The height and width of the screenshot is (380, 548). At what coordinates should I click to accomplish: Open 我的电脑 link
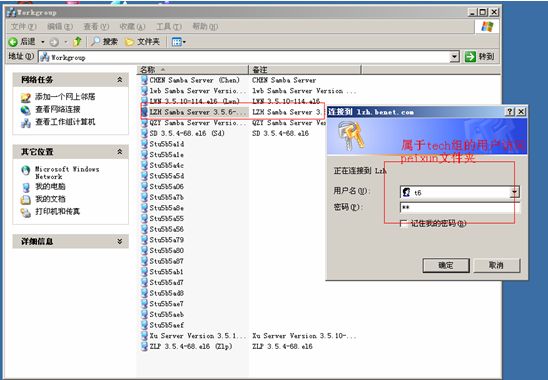click(x=50, y=186)
